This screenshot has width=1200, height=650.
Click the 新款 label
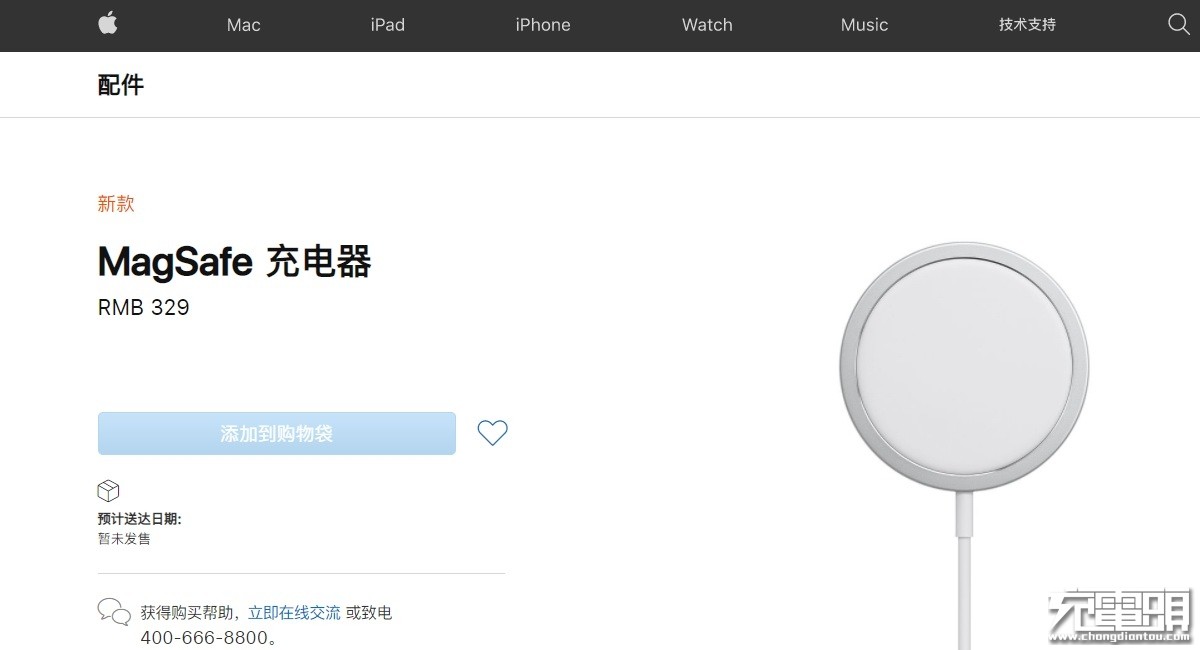tap(116, 204)
